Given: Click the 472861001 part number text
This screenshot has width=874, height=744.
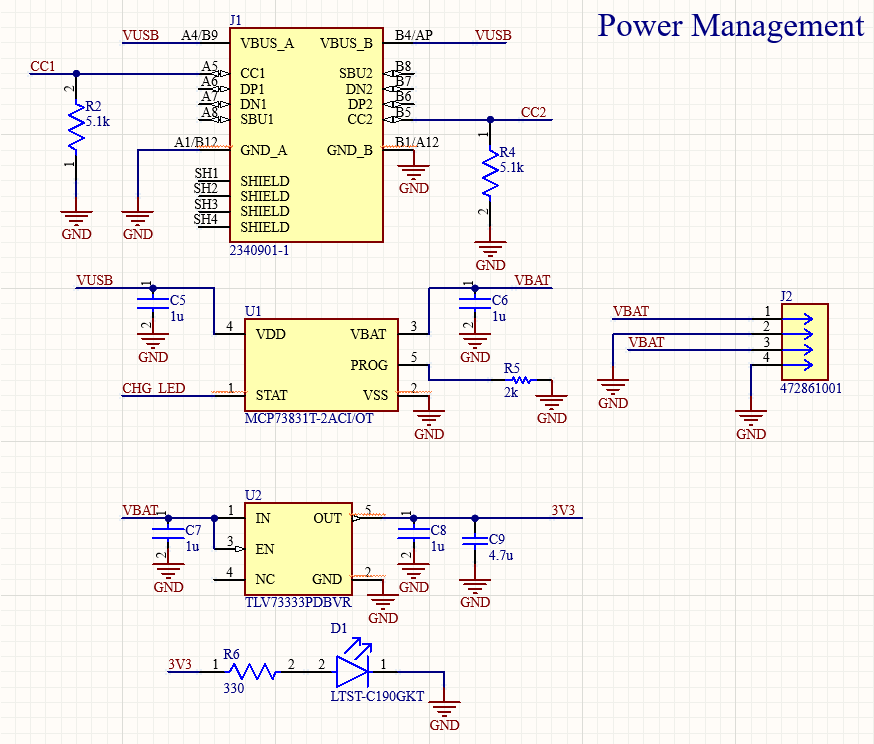Looking at the screenshot, I should 811,388.
